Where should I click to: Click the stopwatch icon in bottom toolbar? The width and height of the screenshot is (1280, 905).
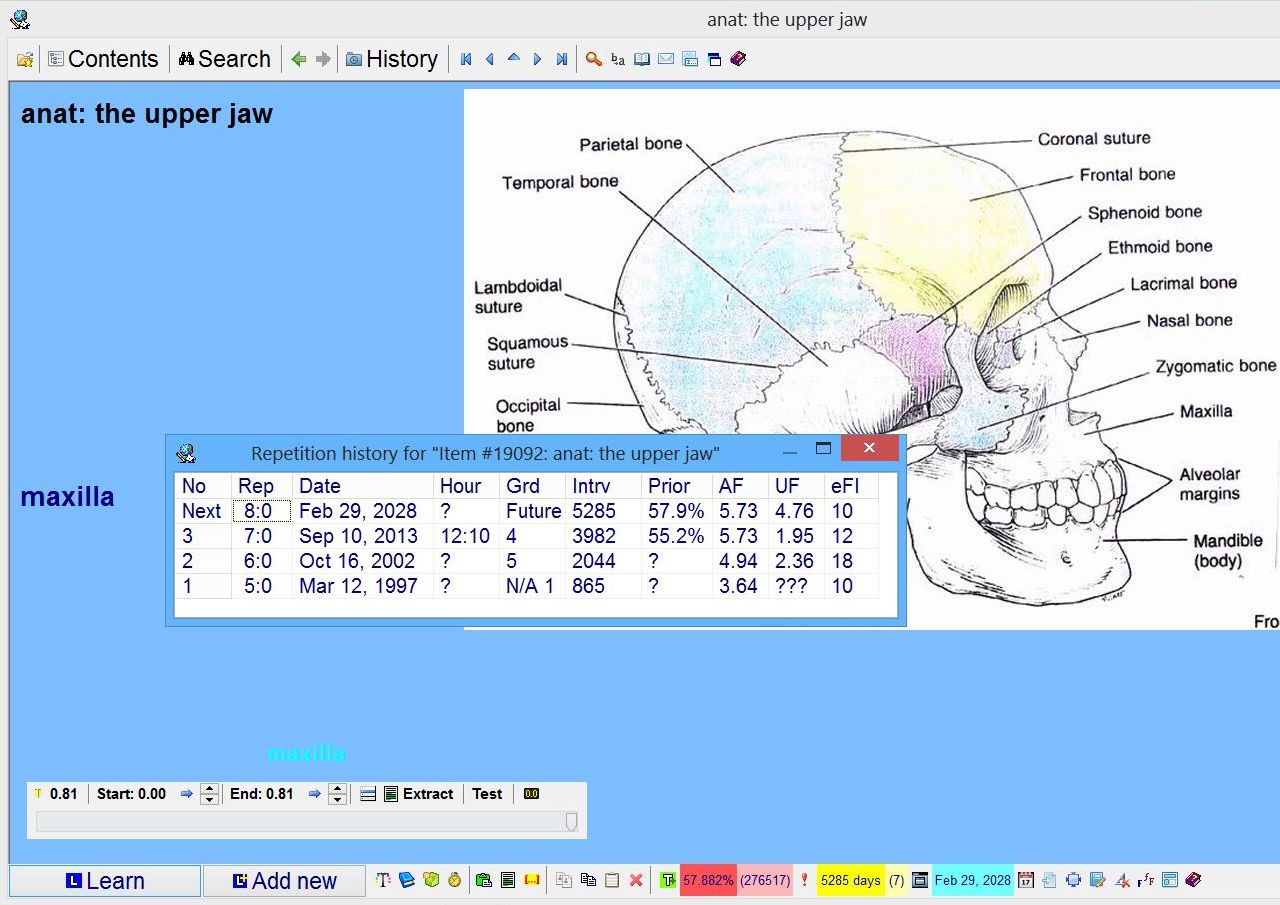[454, 881]
